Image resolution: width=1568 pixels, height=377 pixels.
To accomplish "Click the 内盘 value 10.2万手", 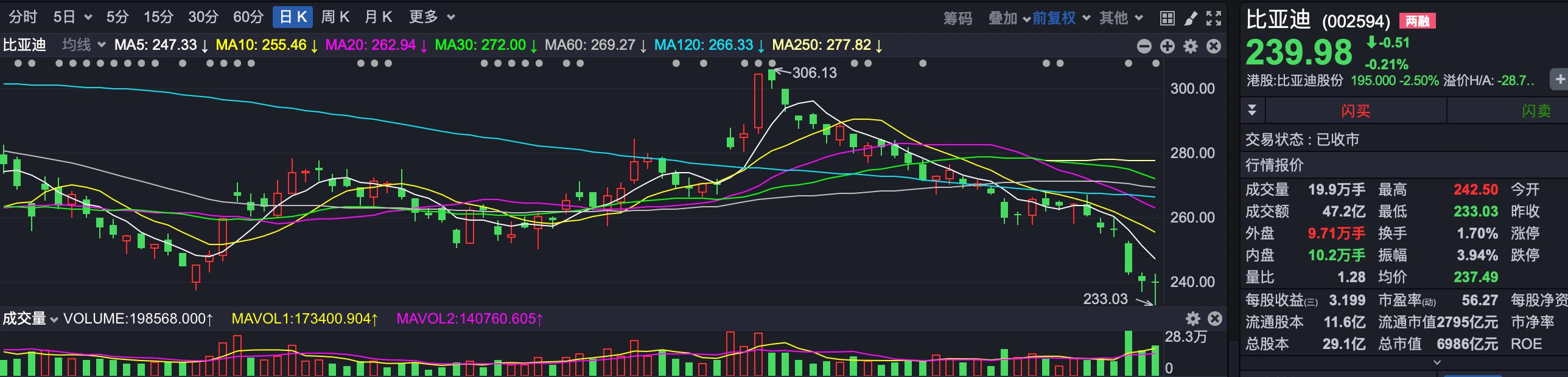I will pos(1337,255).
